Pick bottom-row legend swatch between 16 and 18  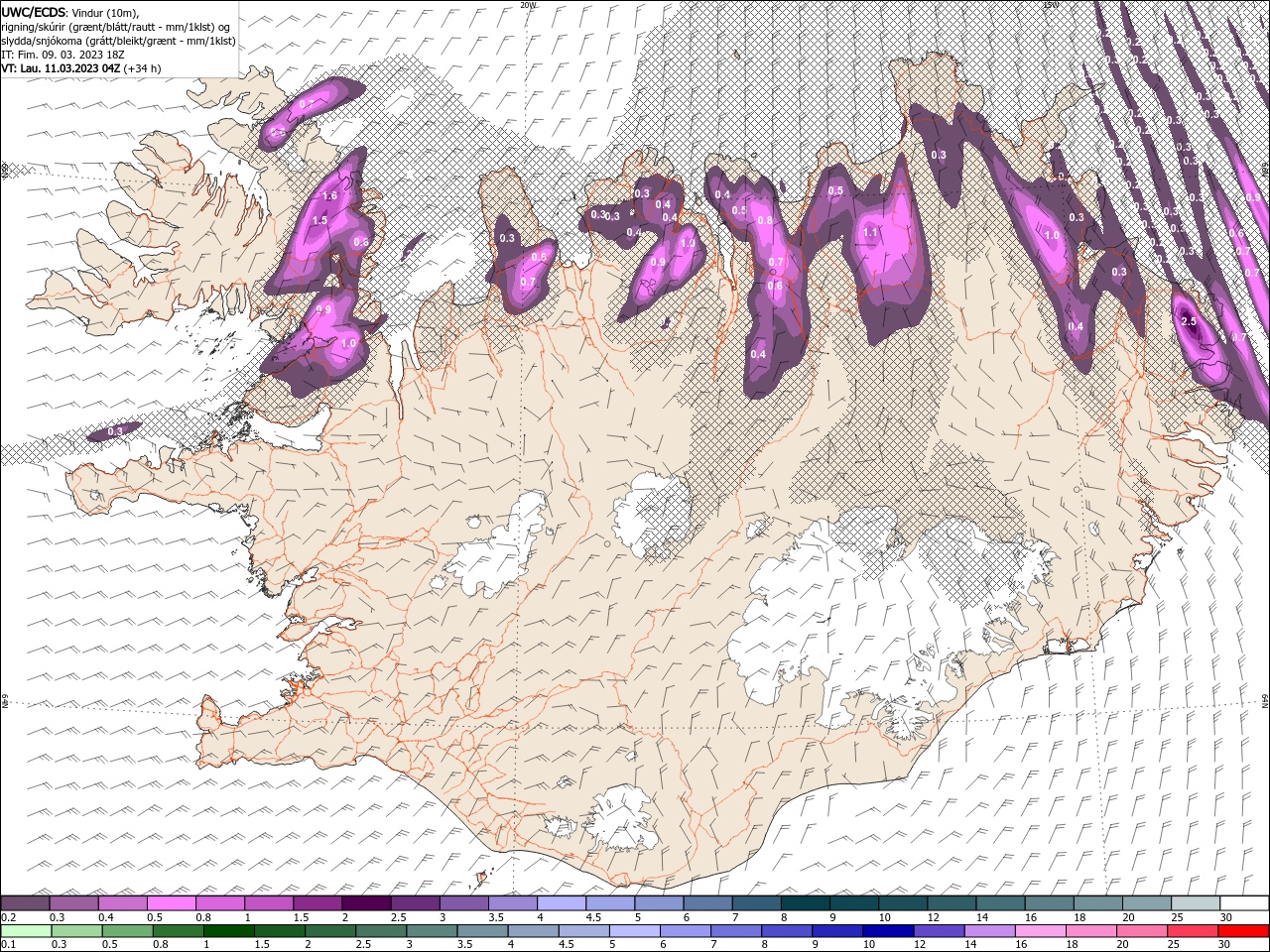click(x=1041, y=931)
